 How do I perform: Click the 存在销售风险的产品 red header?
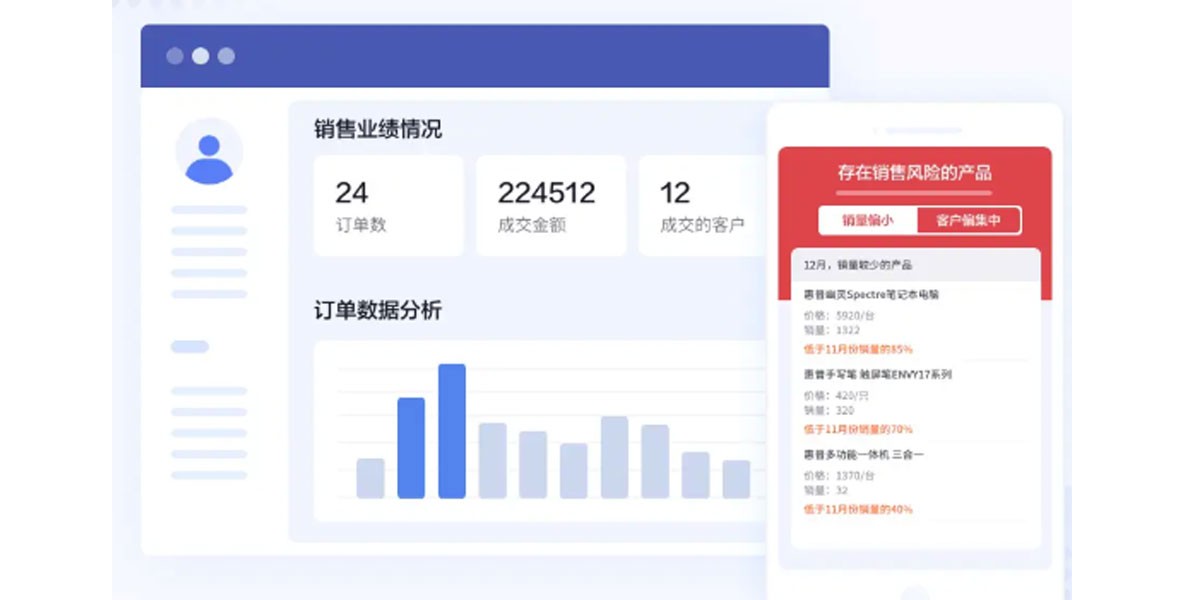pos(914,173)
